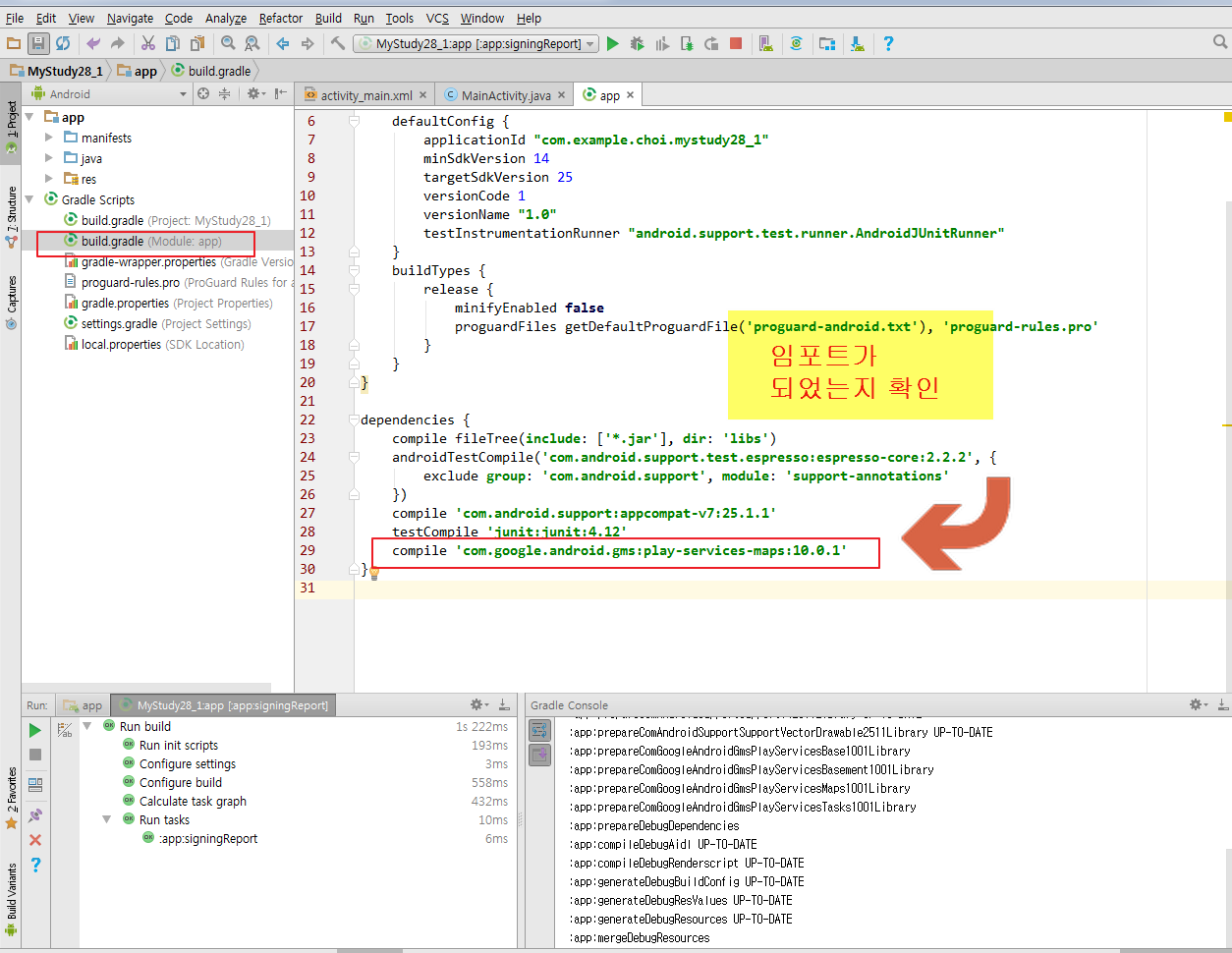Open Run panel gear settings menu
Viewport: 1232px width, 953px height.
coord(479,704)
